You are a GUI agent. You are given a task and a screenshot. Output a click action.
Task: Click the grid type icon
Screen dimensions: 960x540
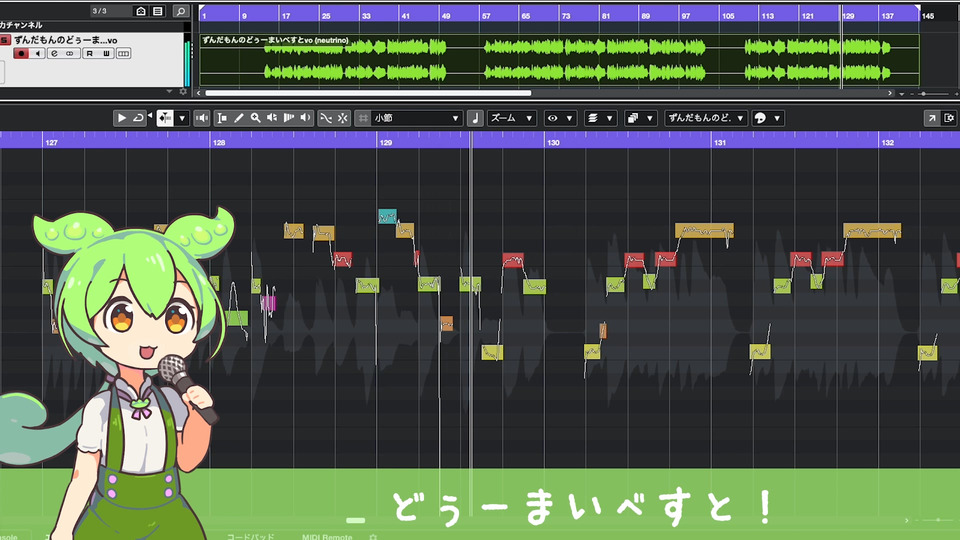pos(363,118)
